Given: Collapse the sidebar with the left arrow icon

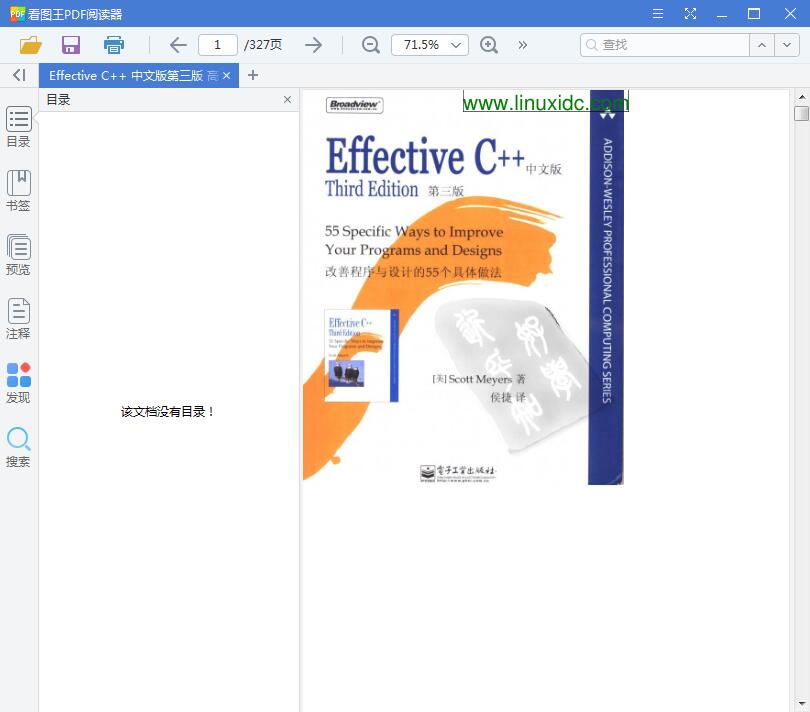Looking at the screenshot, I should pyautogui.click(x=19, y=75).
